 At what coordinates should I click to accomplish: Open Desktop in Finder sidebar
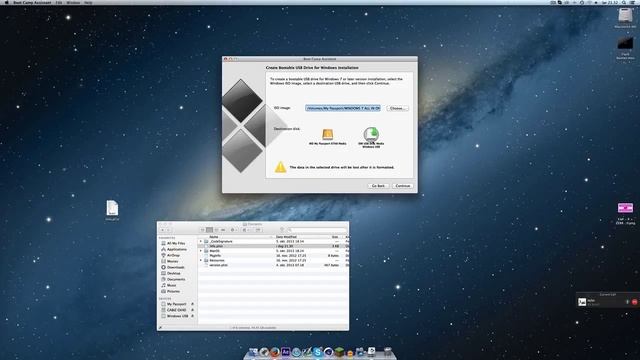173,273
